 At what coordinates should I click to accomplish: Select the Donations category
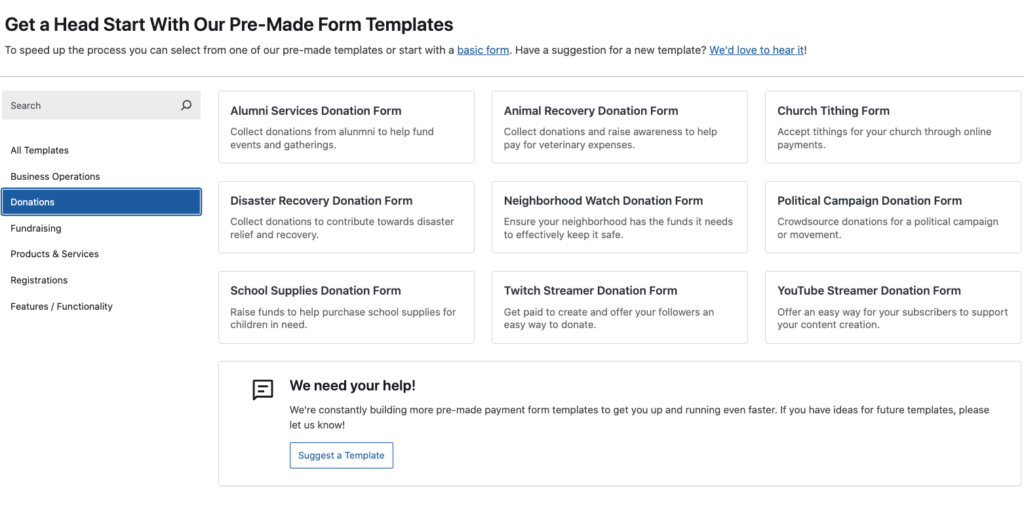(x=100, y=202)
